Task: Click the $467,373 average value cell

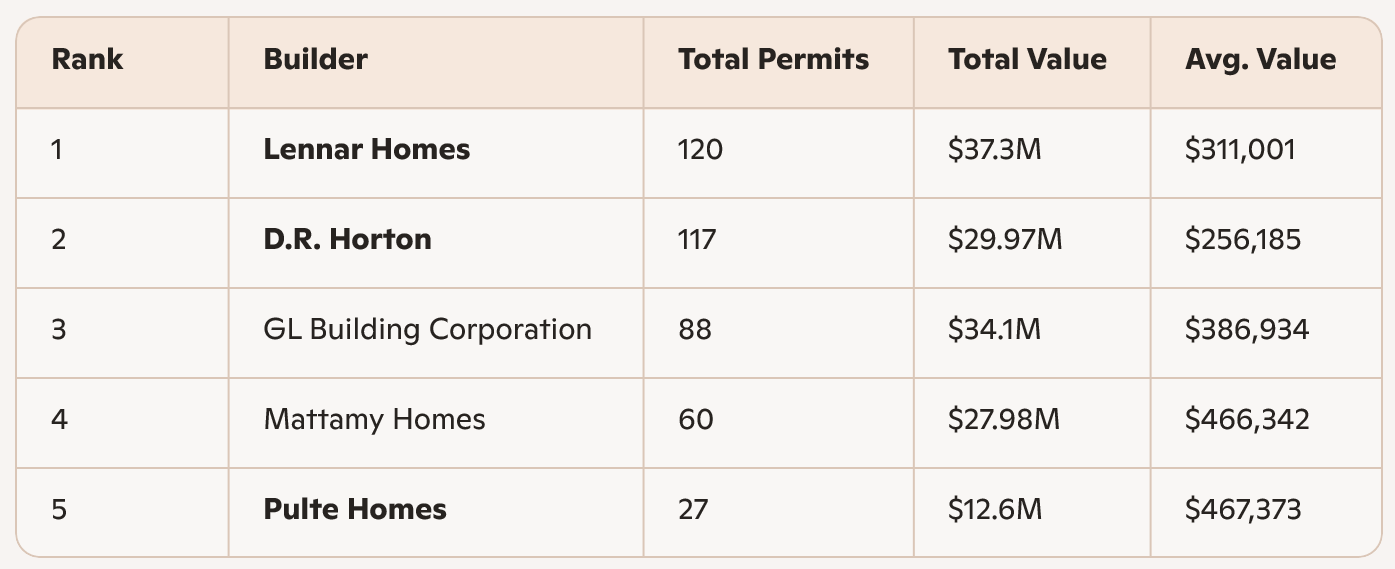Action: [1243, 509]
